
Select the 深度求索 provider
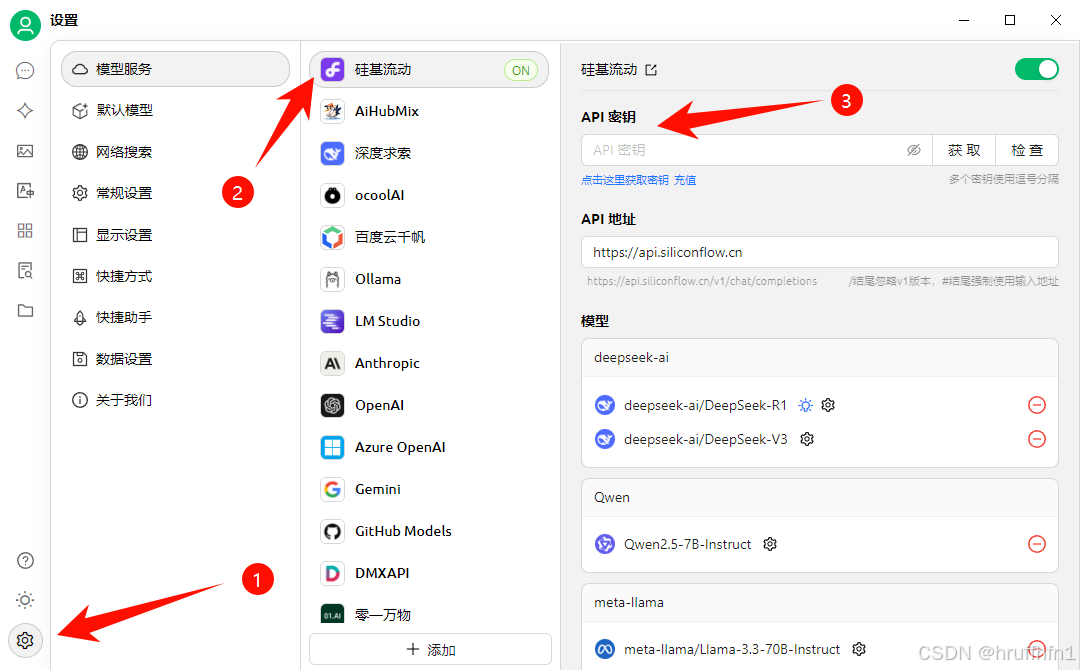click(x=428, y=153)
